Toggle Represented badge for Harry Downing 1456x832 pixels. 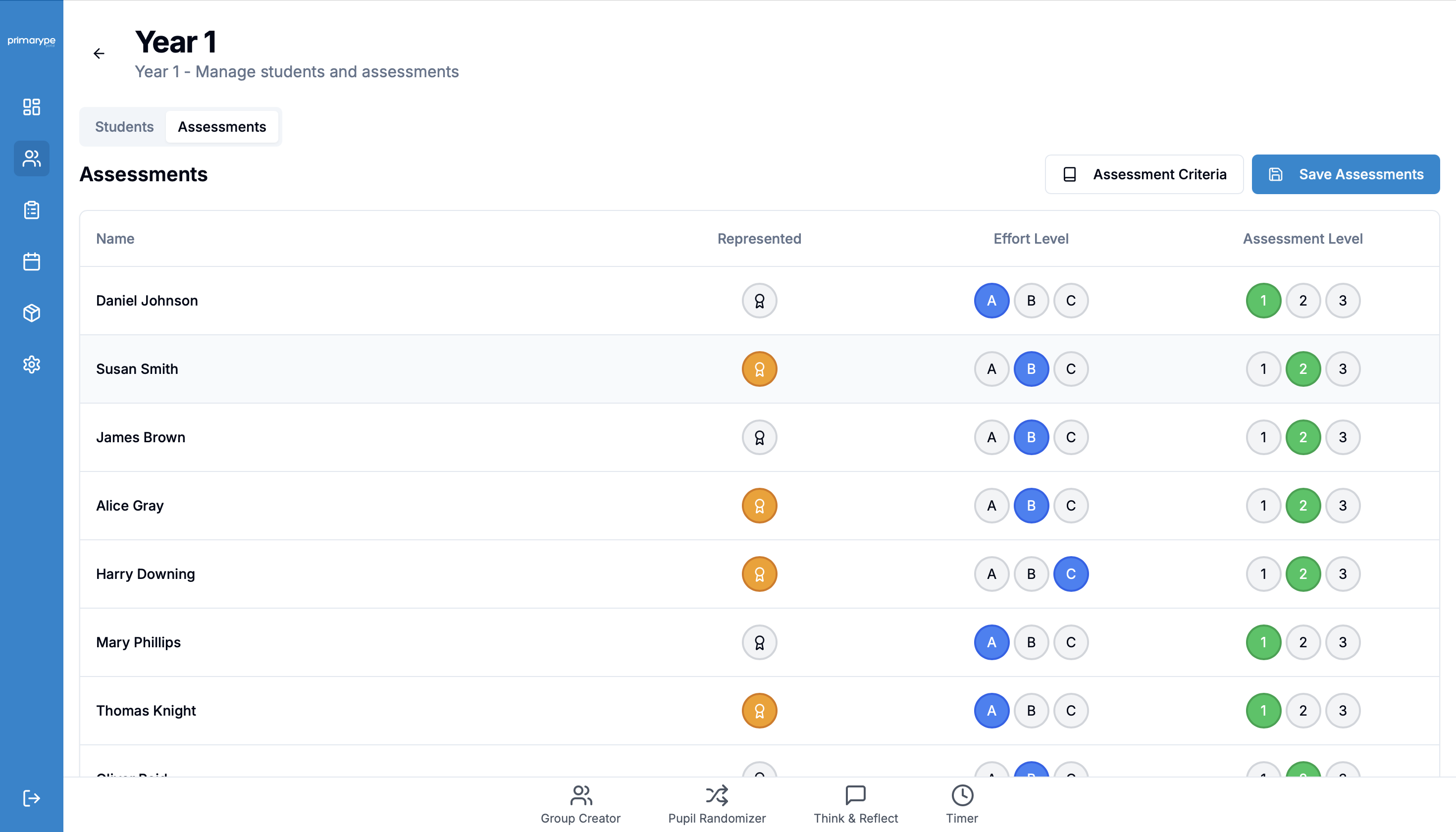(759, 573)
